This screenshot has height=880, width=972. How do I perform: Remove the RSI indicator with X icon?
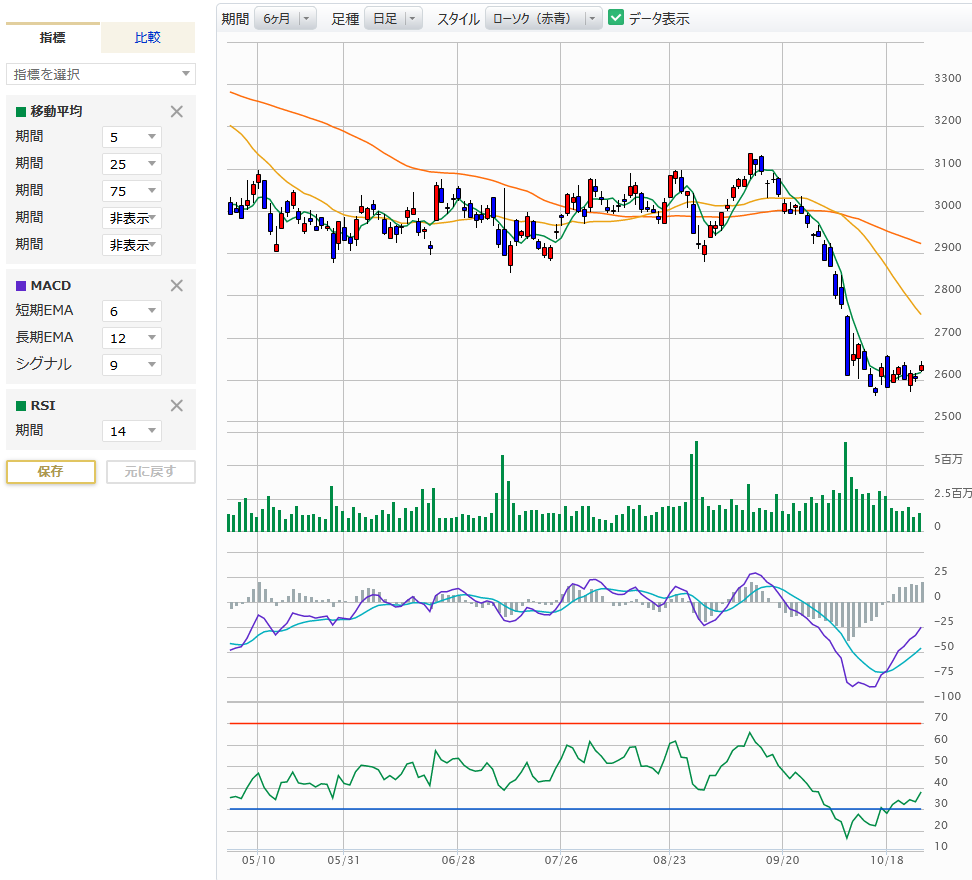[x=177, y=406]
